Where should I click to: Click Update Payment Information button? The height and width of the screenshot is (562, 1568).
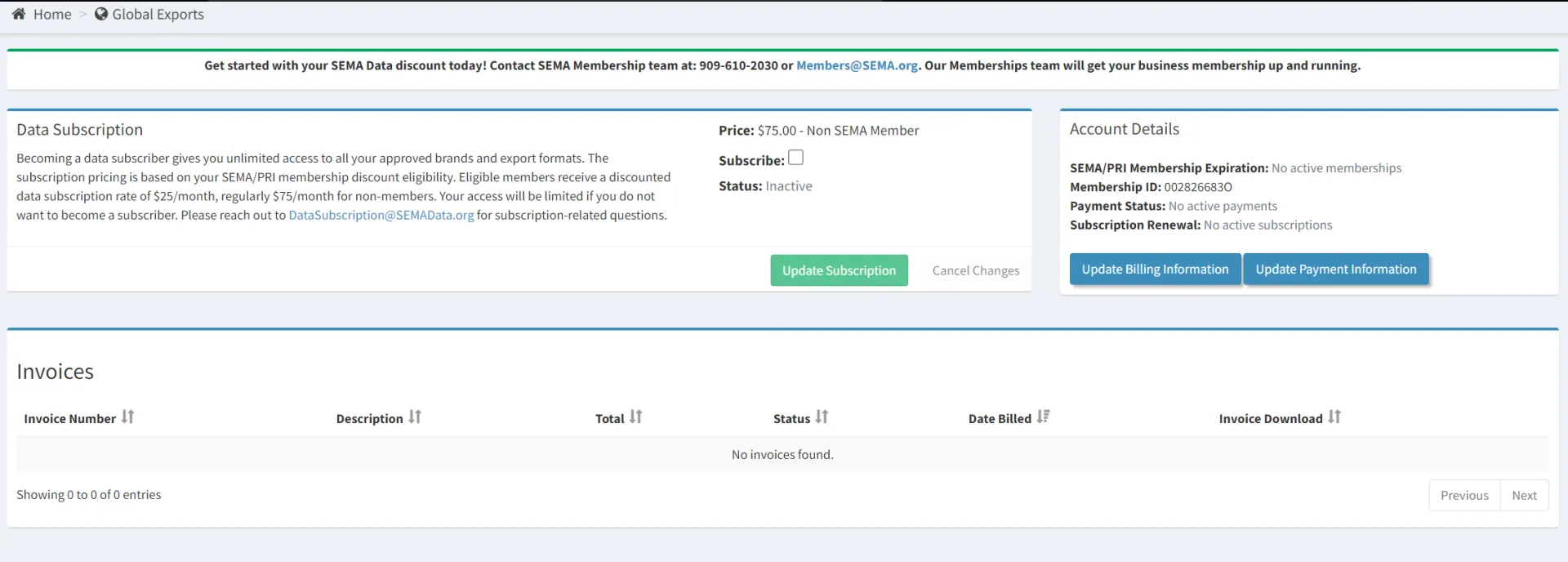pyautogui.click(x=1335, y=270)
